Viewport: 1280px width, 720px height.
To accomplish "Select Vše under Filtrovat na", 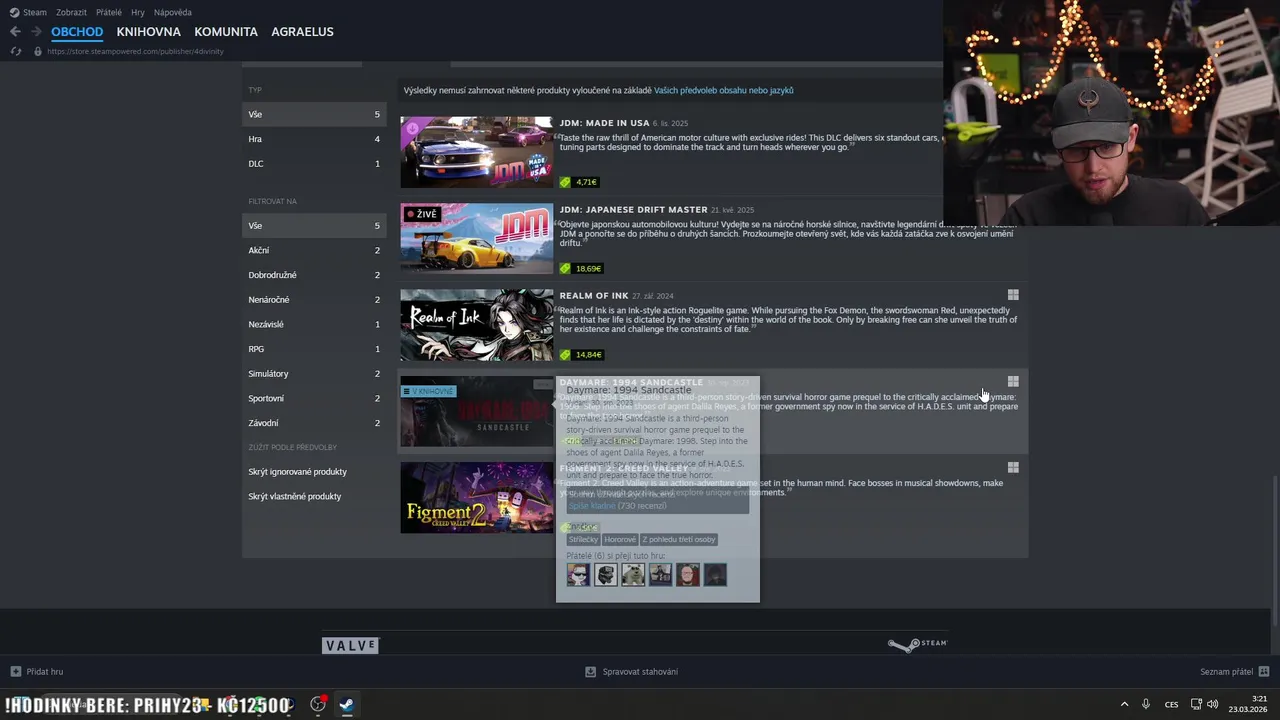I will (x=313, y=226).
